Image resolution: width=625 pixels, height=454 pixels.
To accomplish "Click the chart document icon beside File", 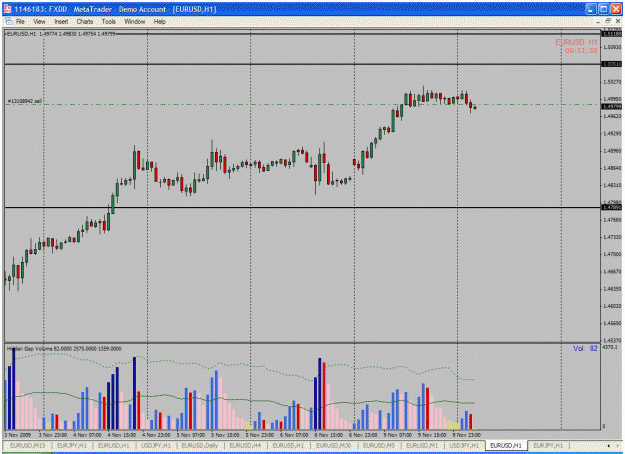I will (8, 22).
